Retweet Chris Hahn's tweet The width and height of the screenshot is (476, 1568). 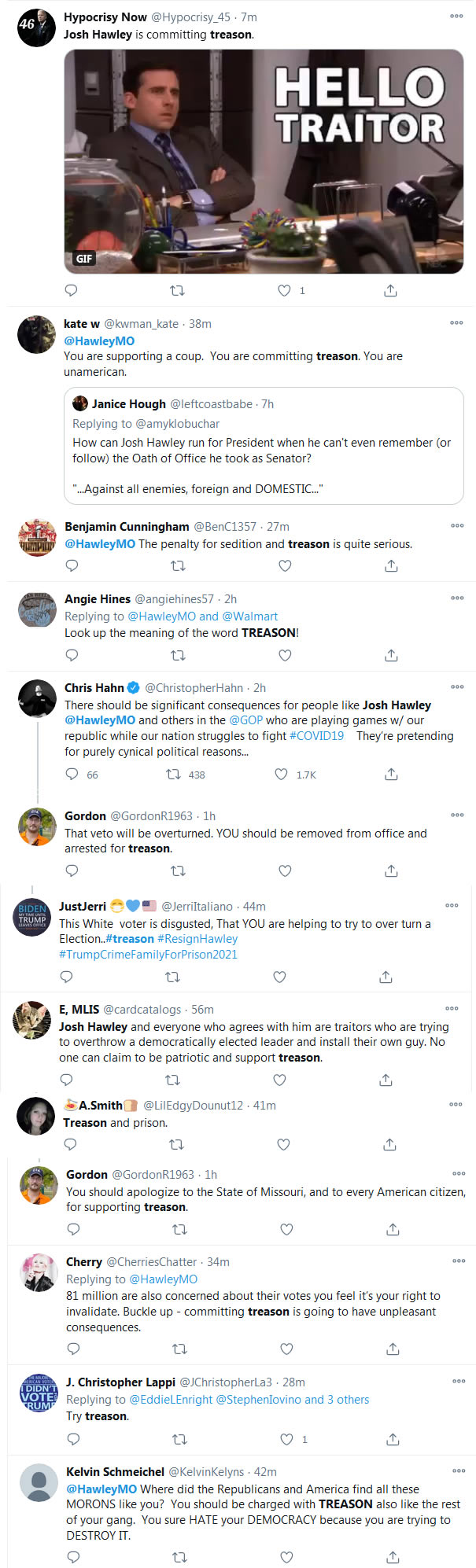pyautogui.click(x=173, y=775)
